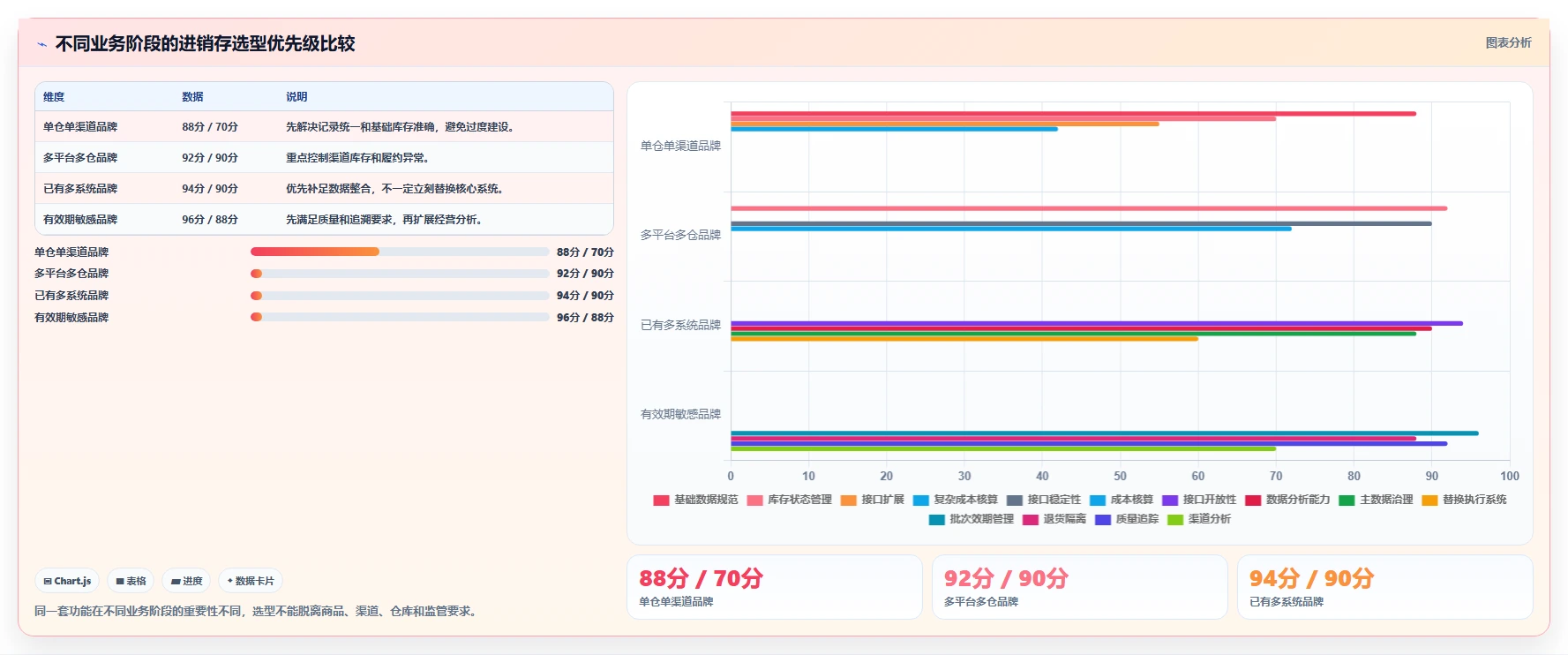1568x655 pixels.
Task: Click the 有效期敏感品牌 progress bar
Action: tap(400, 317)
